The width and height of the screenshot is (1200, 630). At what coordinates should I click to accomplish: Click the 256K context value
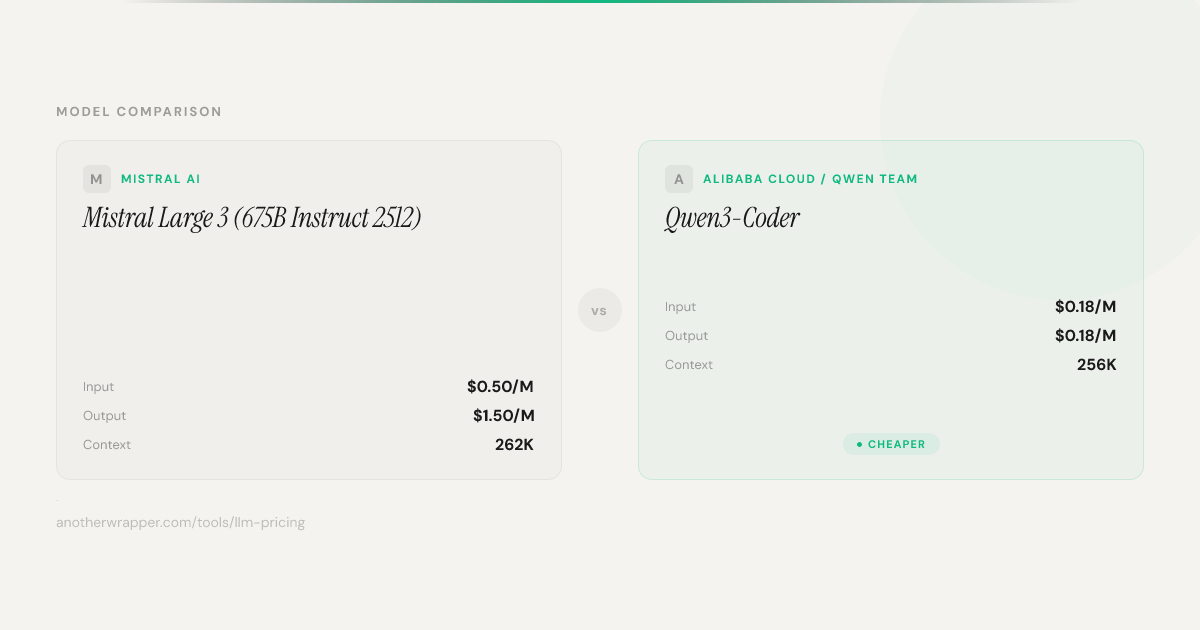point(1096,365)
